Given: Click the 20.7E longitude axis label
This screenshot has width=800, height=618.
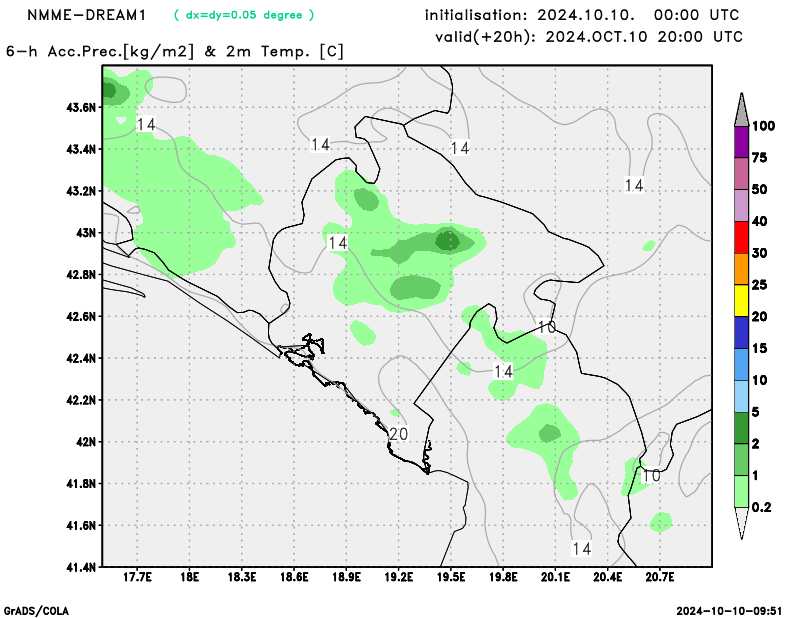Looking at the screenshot, I should coord(660,577).
